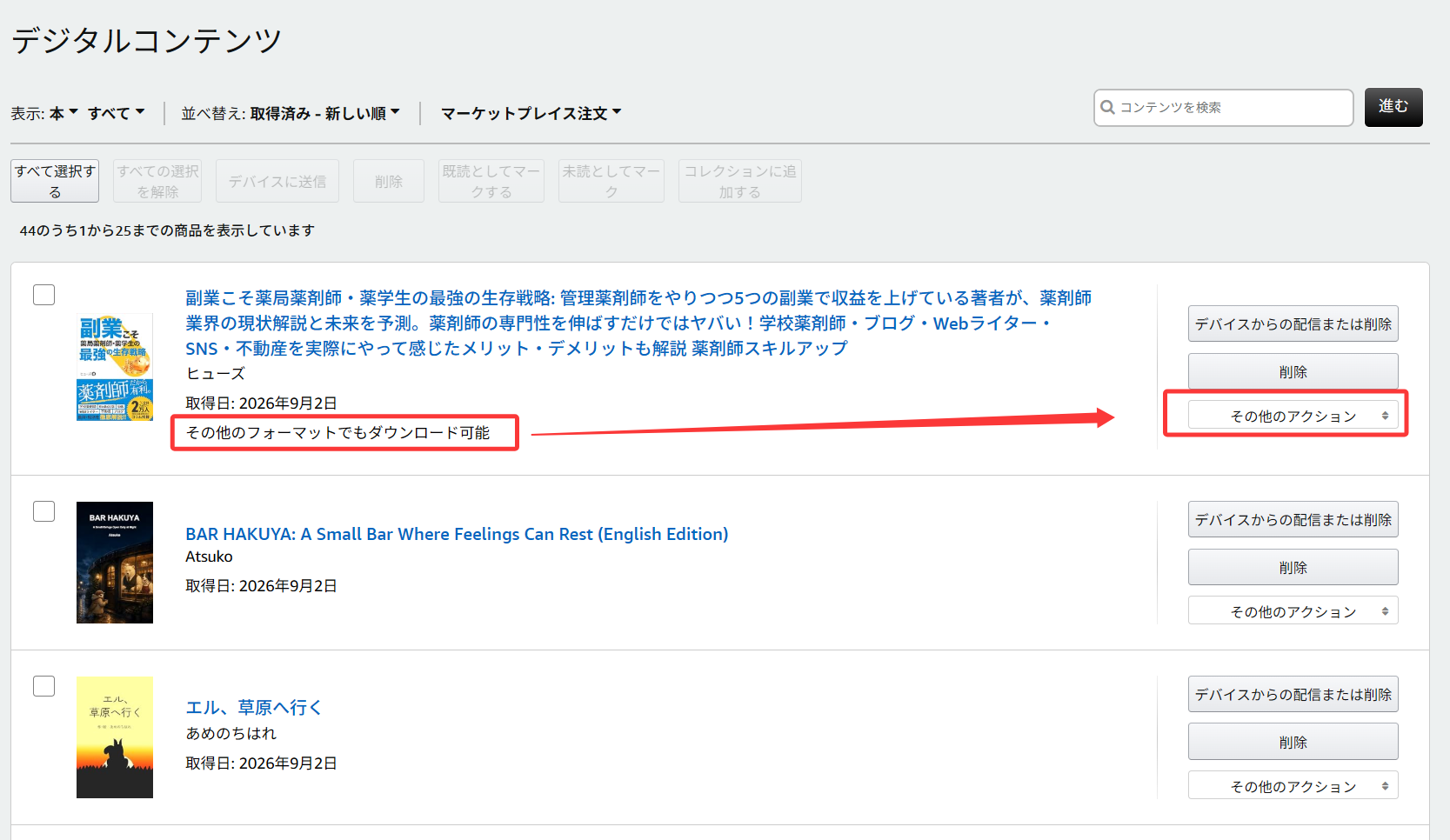Click the すべての選択を解除 button

157,181
